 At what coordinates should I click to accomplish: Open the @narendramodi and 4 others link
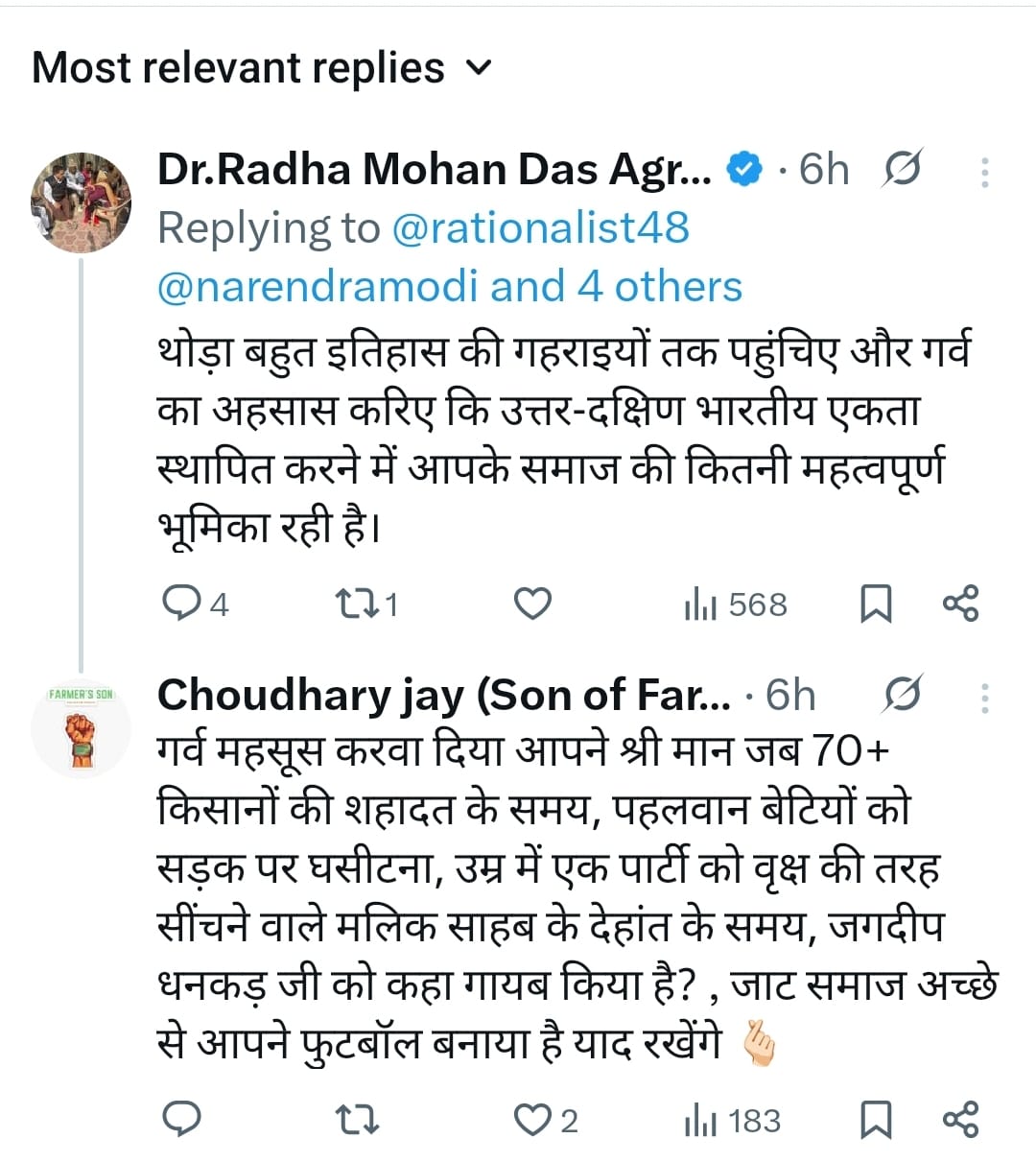tap(449, 287)
